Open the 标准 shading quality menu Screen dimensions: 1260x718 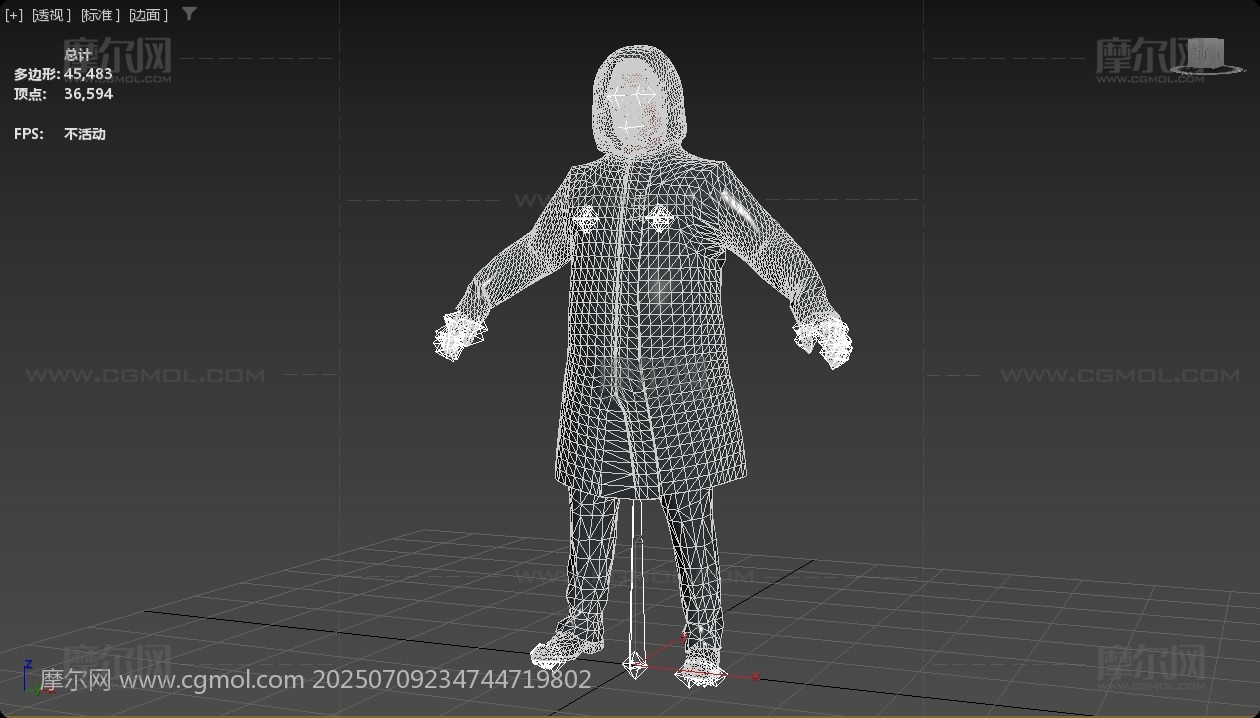coord(100,15)
